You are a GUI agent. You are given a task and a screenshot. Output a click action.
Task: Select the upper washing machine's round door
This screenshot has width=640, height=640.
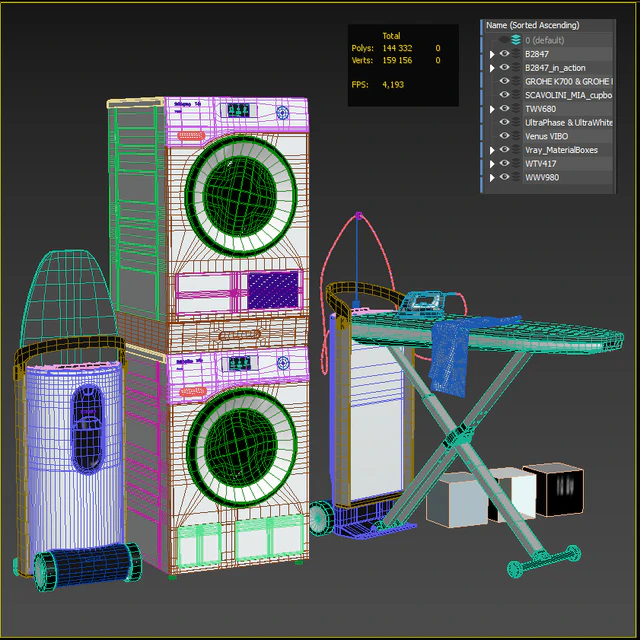point(240,196)
